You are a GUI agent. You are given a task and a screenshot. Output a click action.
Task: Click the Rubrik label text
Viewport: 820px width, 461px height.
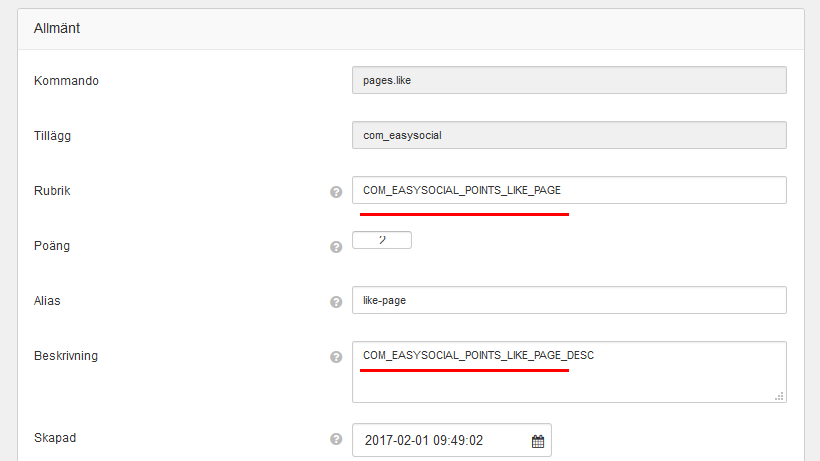coord(53,190)
